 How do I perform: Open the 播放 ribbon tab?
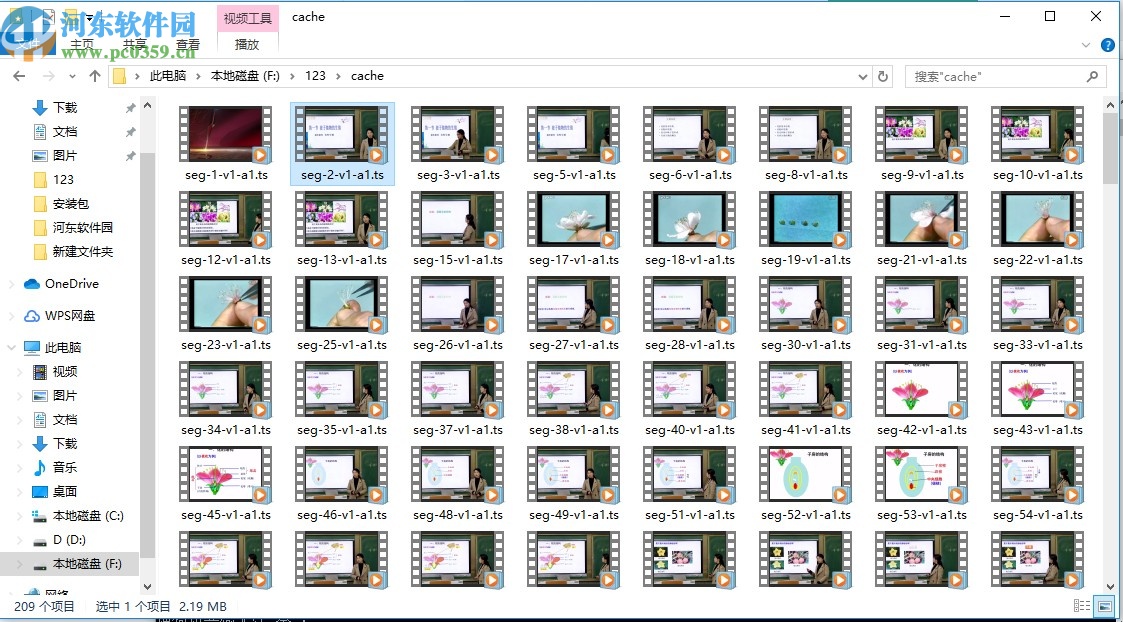click(247, 44)
